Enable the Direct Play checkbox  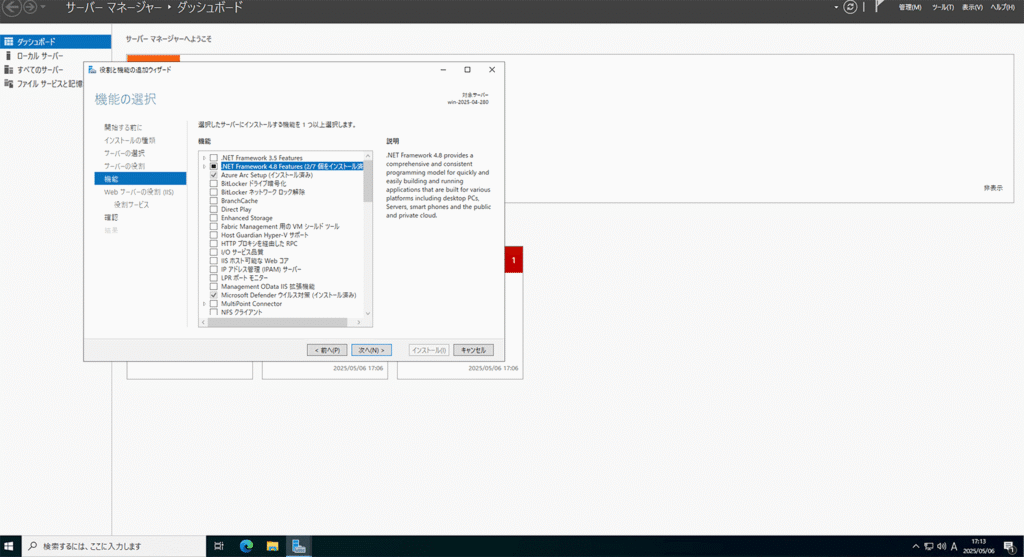(x=214, y=209)
